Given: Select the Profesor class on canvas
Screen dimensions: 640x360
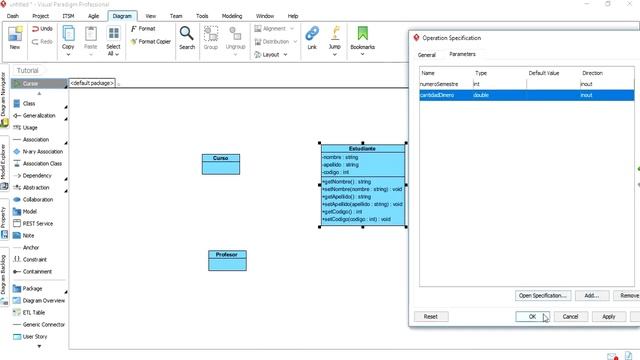Looking at the screenshot, I should [227, 260].
